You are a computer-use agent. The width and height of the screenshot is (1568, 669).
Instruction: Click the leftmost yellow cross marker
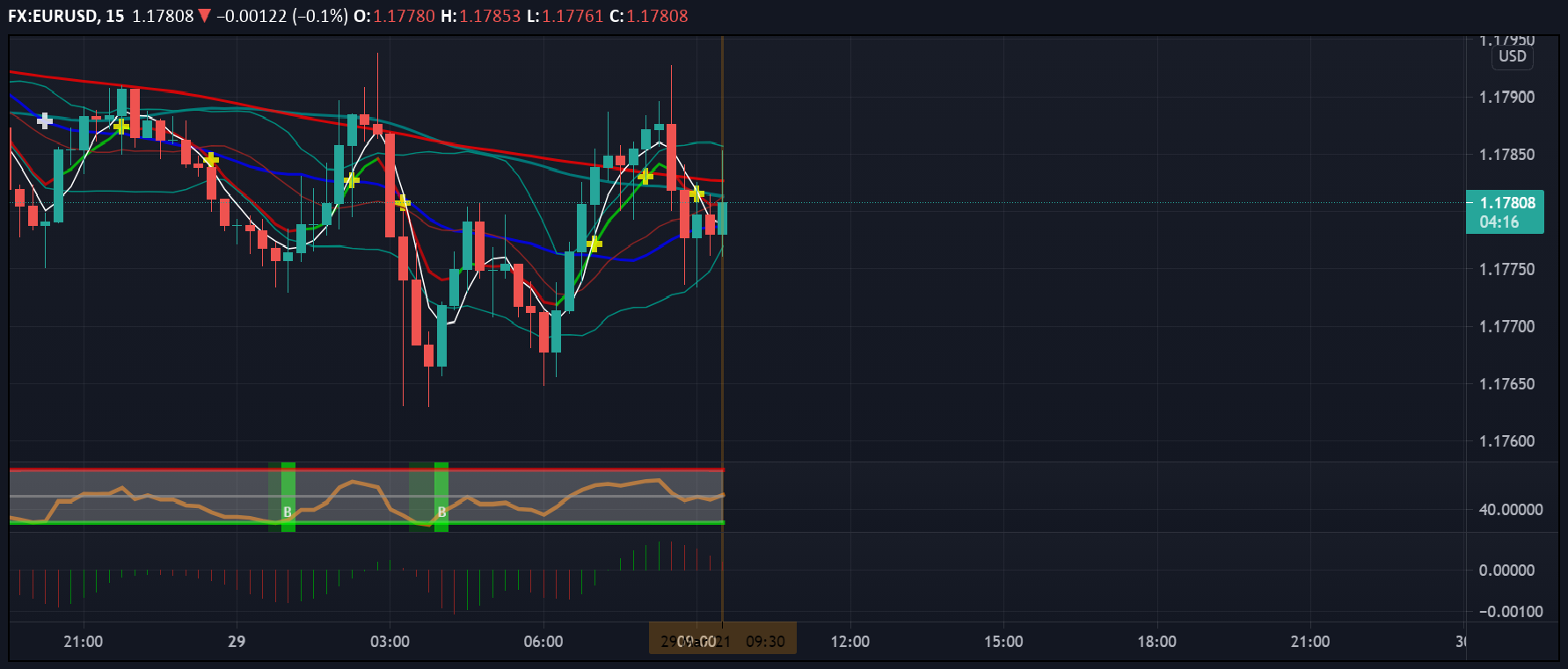pyautogui.click(x=121, y=127)
